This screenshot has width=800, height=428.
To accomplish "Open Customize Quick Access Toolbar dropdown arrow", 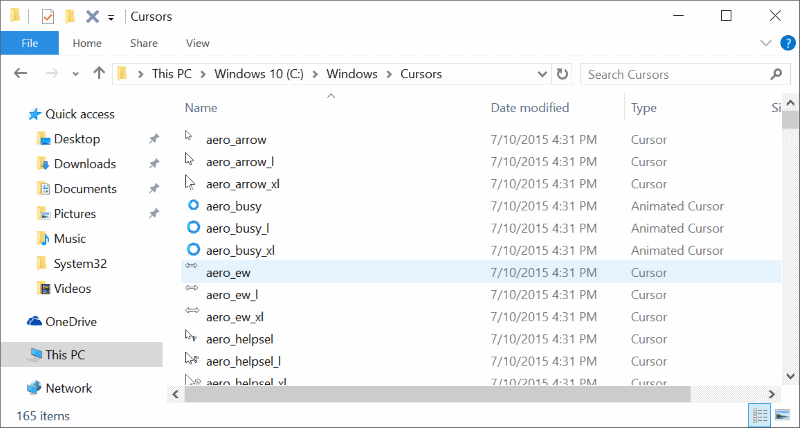I will (x=111, y=18).
